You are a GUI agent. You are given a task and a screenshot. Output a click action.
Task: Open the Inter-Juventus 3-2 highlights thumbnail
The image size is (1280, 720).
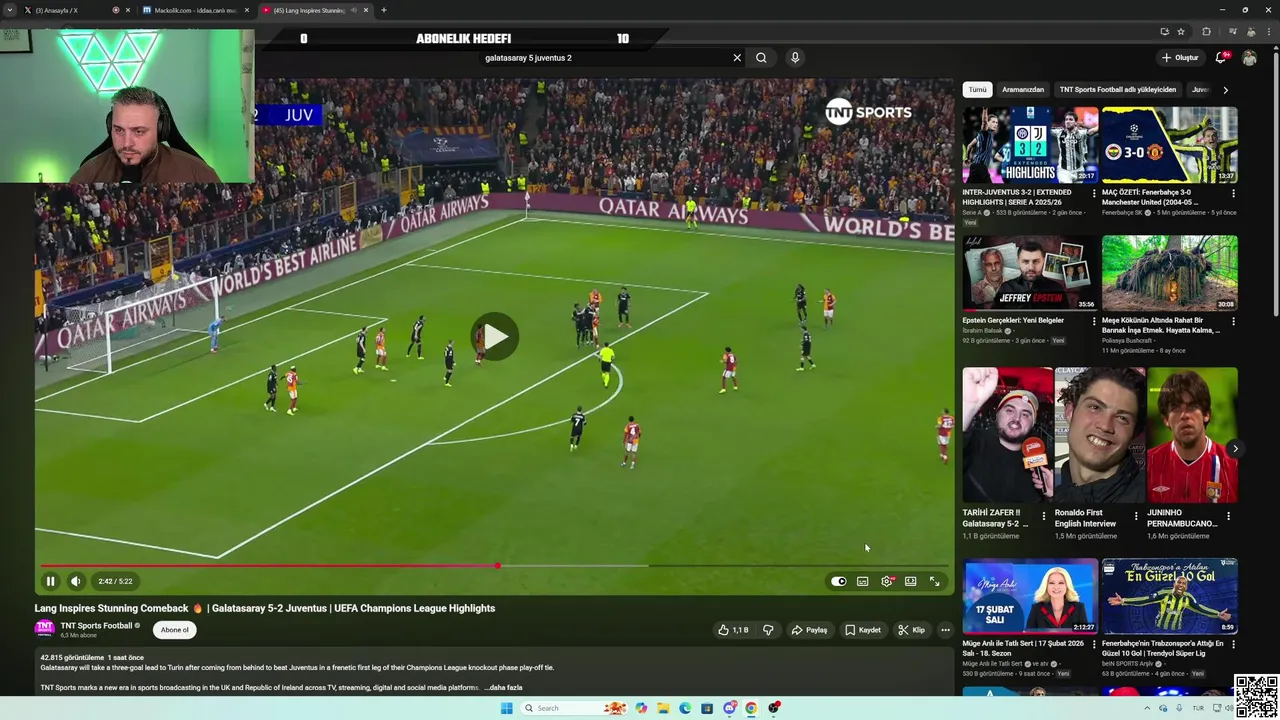[1030, 145]
